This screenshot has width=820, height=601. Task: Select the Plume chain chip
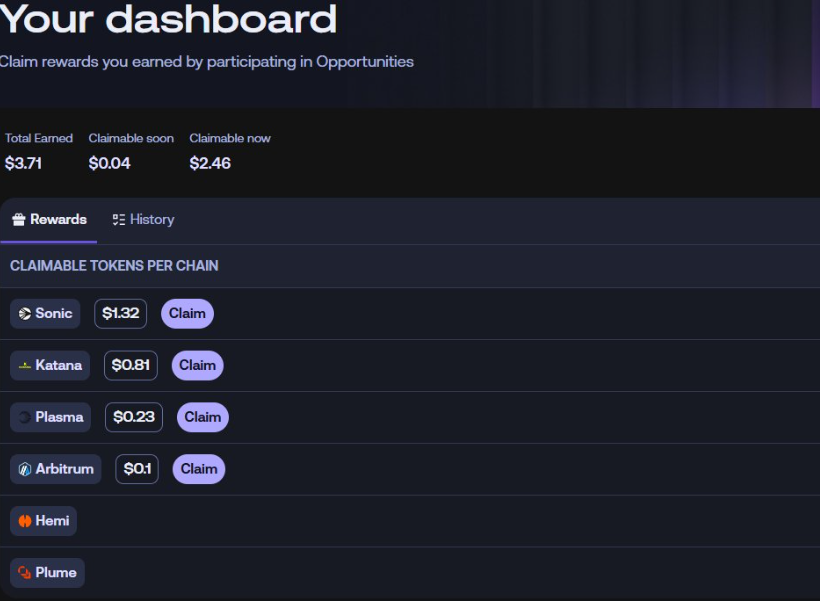click(x=48, y=573)
